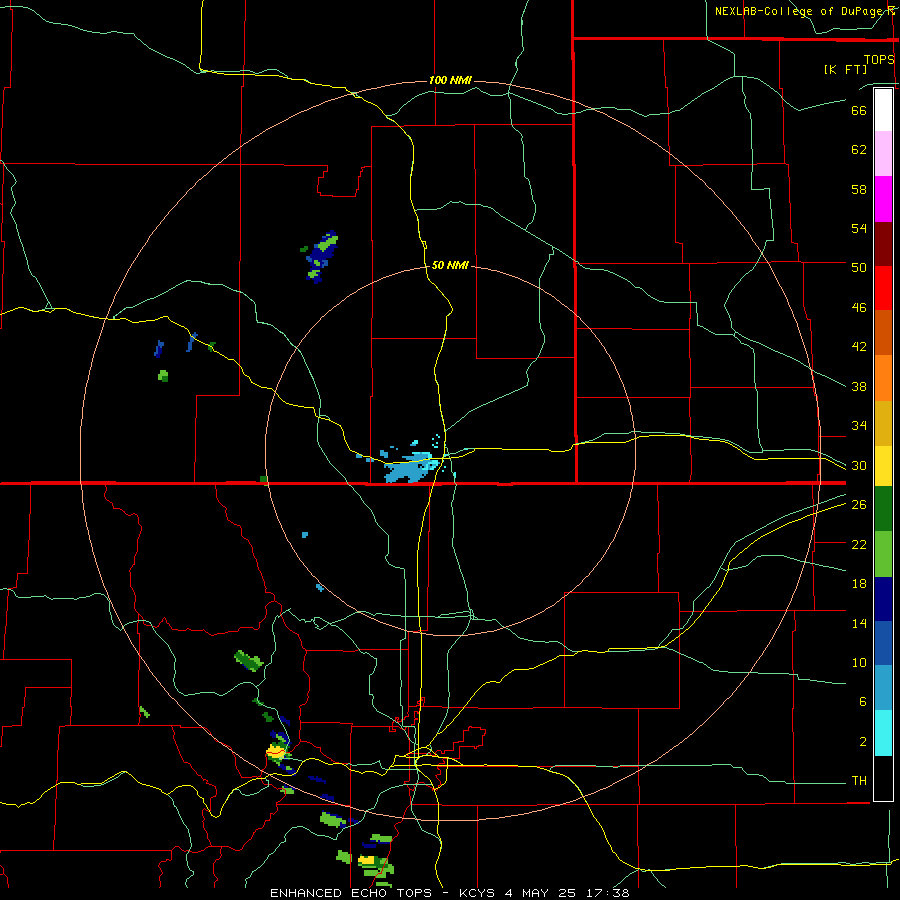Click the navy and green echo cluster northwest of the 50 NMI ring
Viewport: 900px width, 900px height.
(x=320, y=257)
